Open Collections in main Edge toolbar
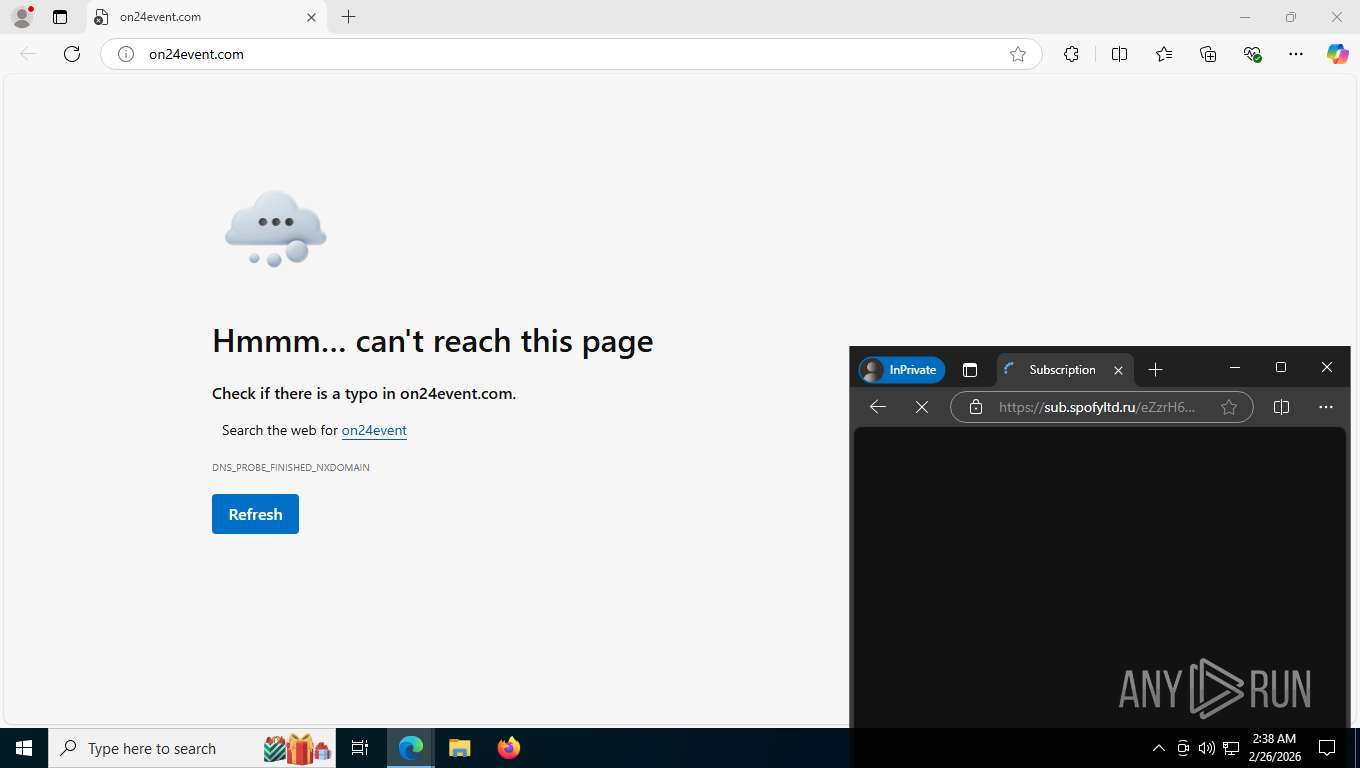Screen dimensions: 1360x768 point(1208,54)
